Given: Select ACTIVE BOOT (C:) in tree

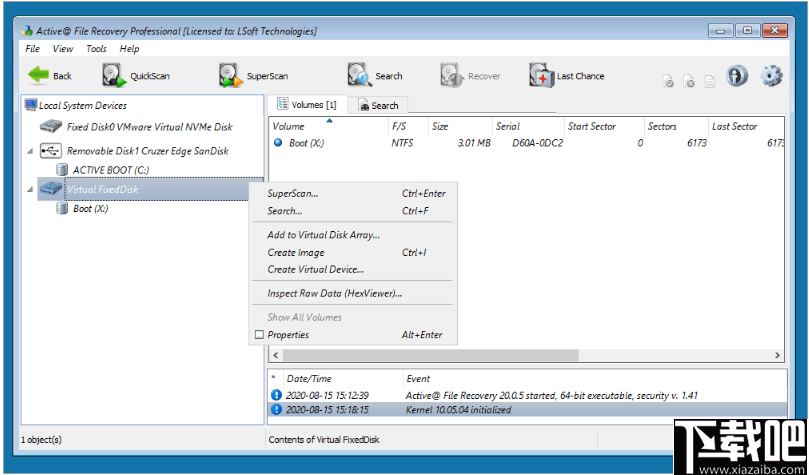Looking at the screenshot, I should coord(111,170).
